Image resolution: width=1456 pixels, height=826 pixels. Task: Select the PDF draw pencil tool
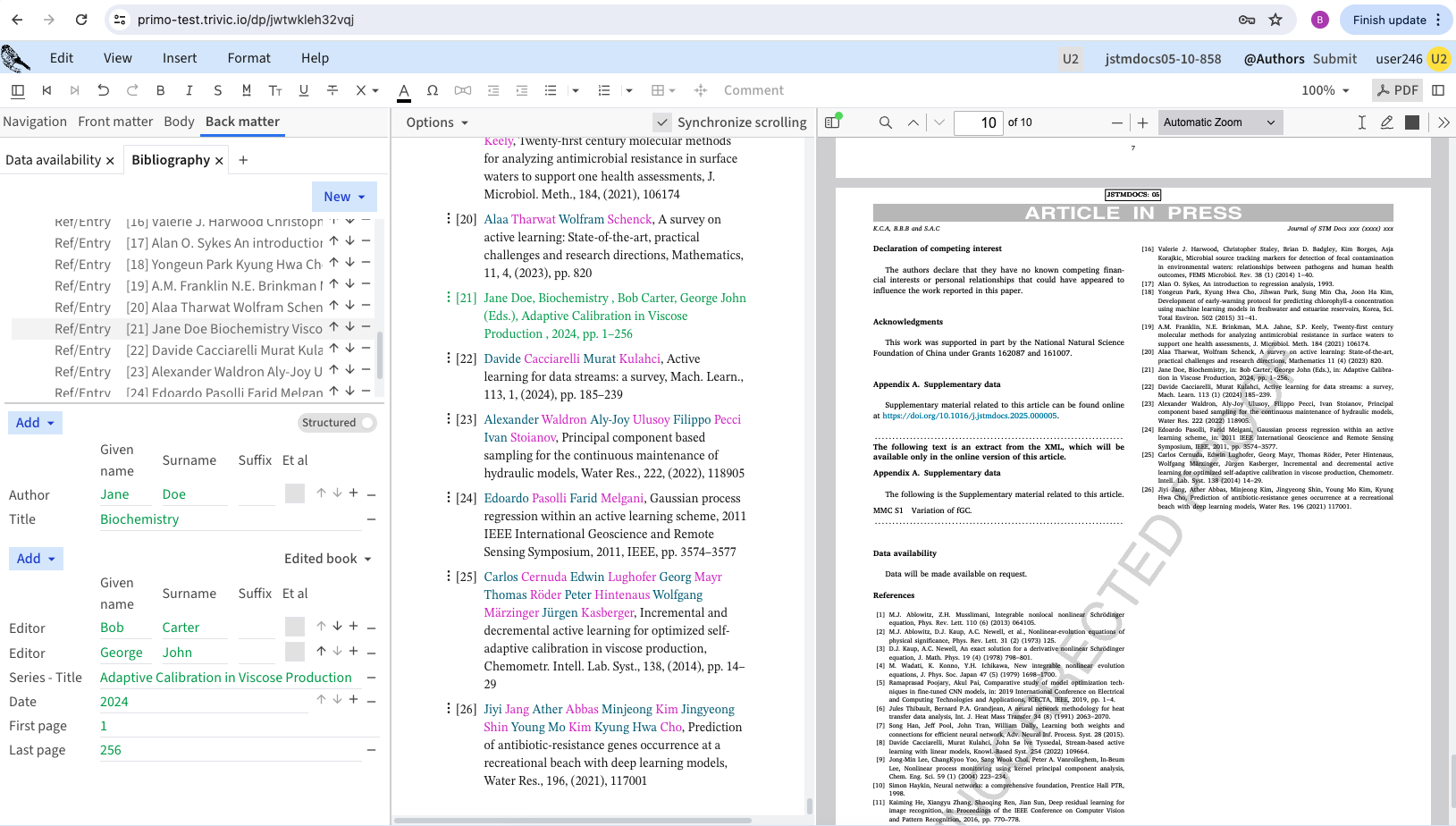click(1386, 122)
